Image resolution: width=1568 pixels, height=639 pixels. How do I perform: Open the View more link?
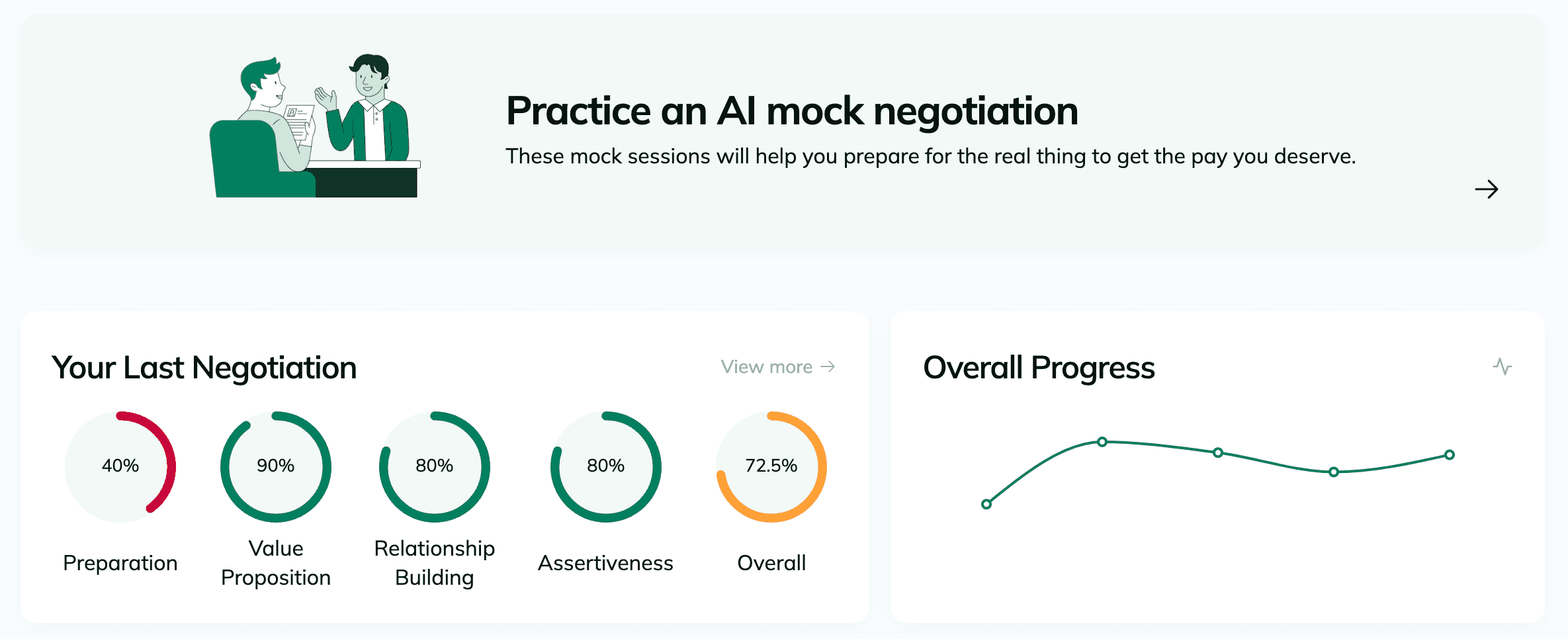[767, 367]
